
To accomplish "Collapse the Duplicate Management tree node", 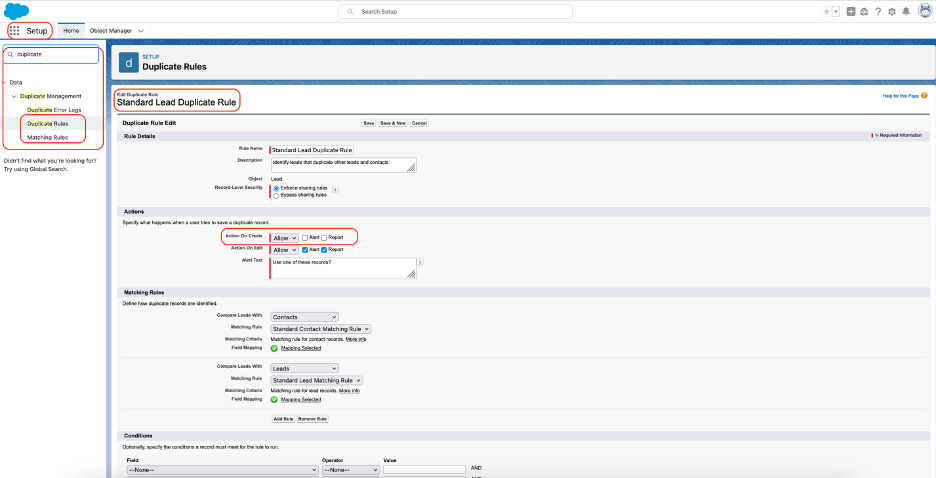I will click(14, 96).
